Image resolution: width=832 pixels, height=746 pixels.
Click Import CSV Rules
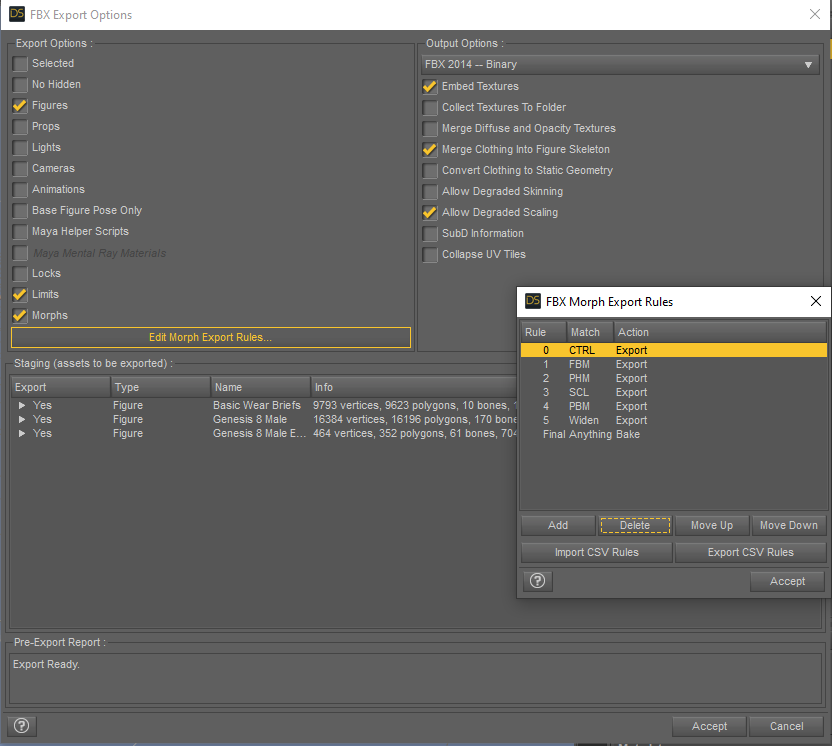click(x=597, y=552)
